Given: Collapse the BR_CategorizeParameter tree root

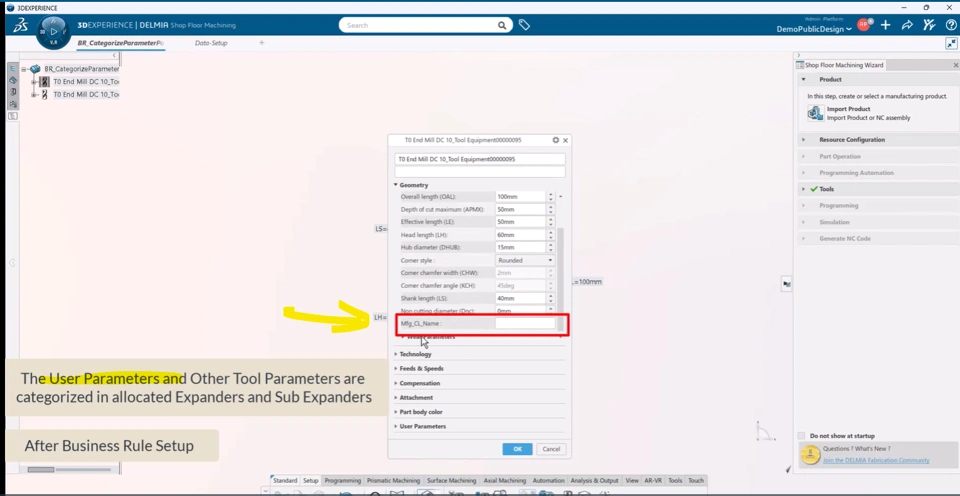Looking at the screenshot, I should 24,69.
